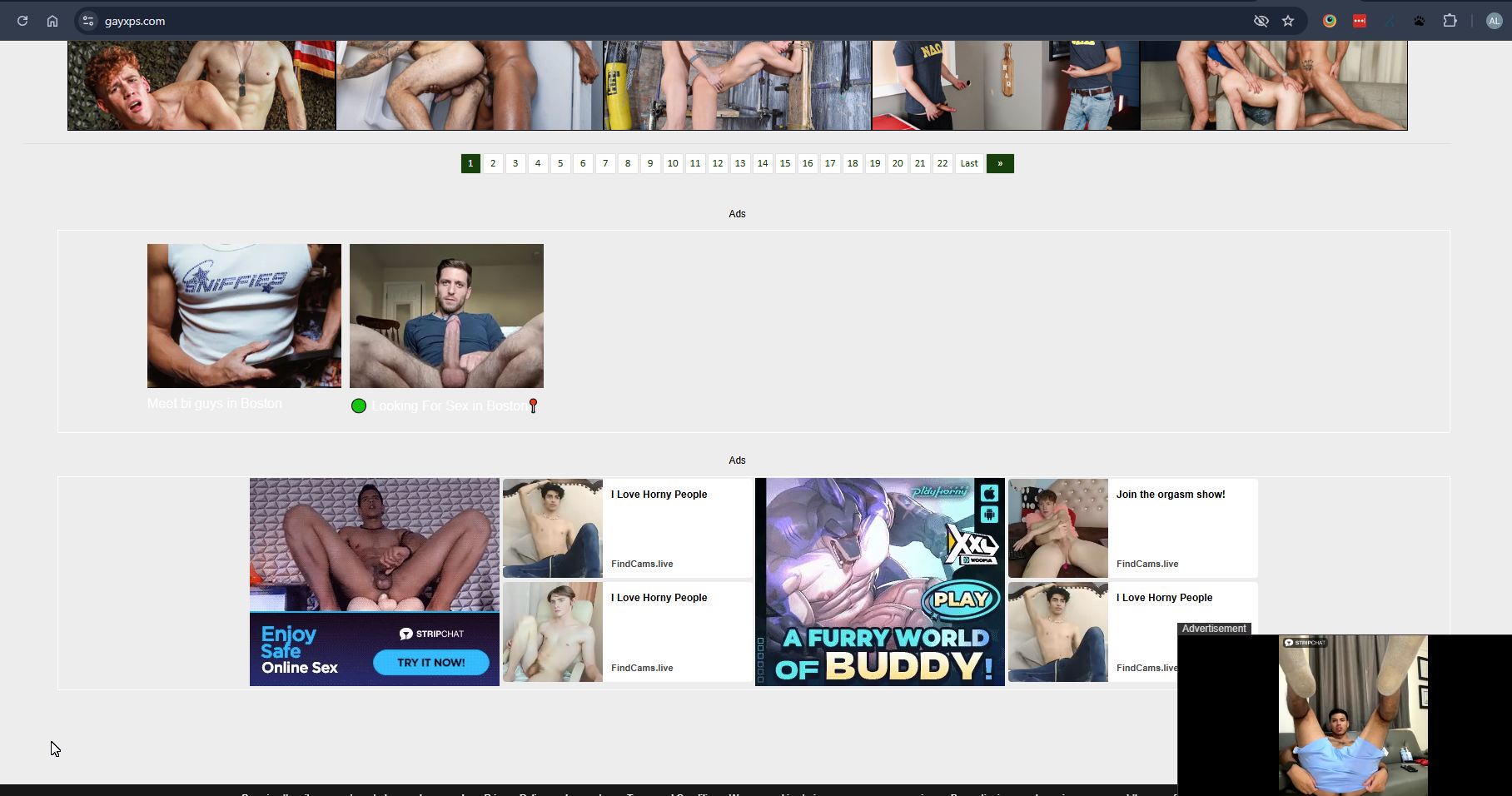Click the Apple icon in the furry game ad
The image size is (1512, 796).
point(989,493)
